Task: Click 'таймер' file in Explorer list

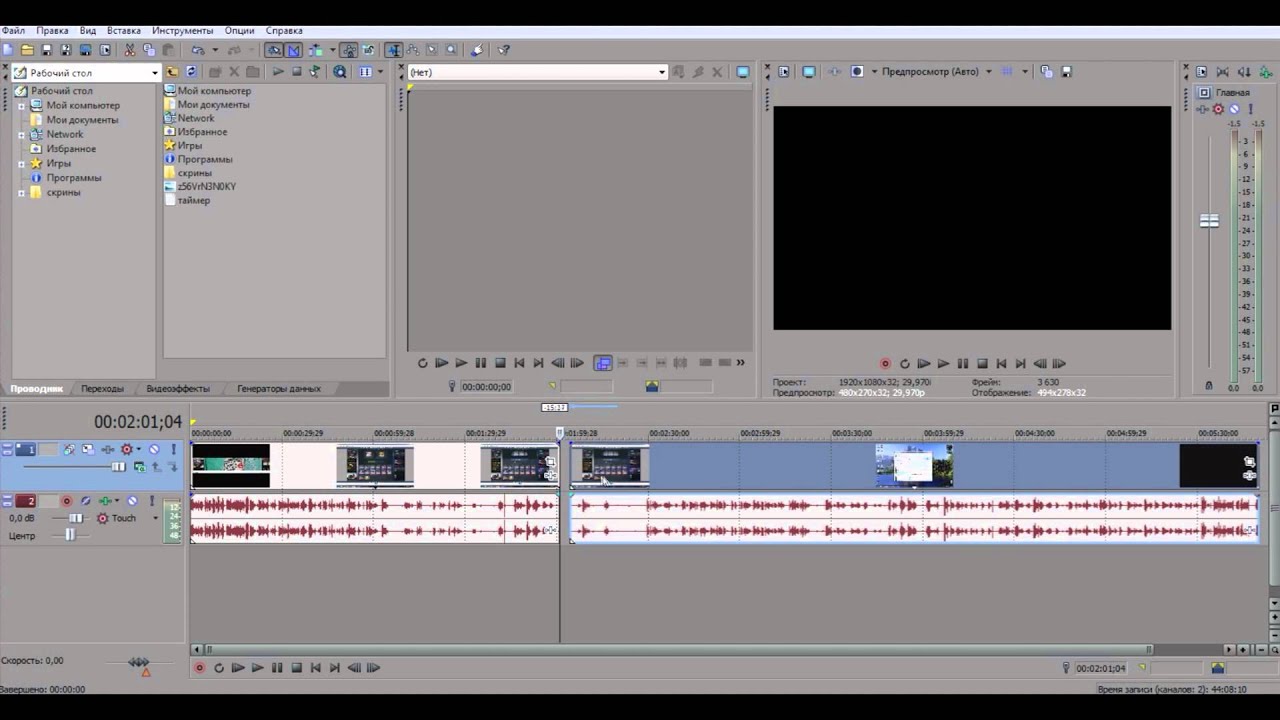Action: [x=193, y=200]
